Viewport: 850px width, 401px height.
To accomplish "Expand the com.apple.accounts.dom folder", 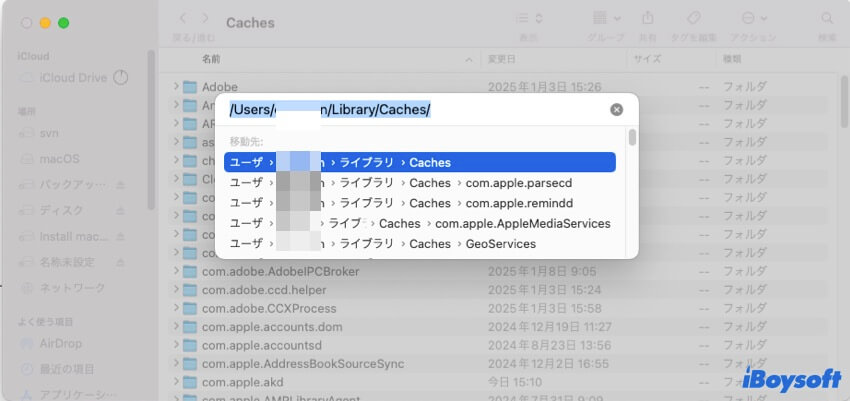I will point(176,326).
